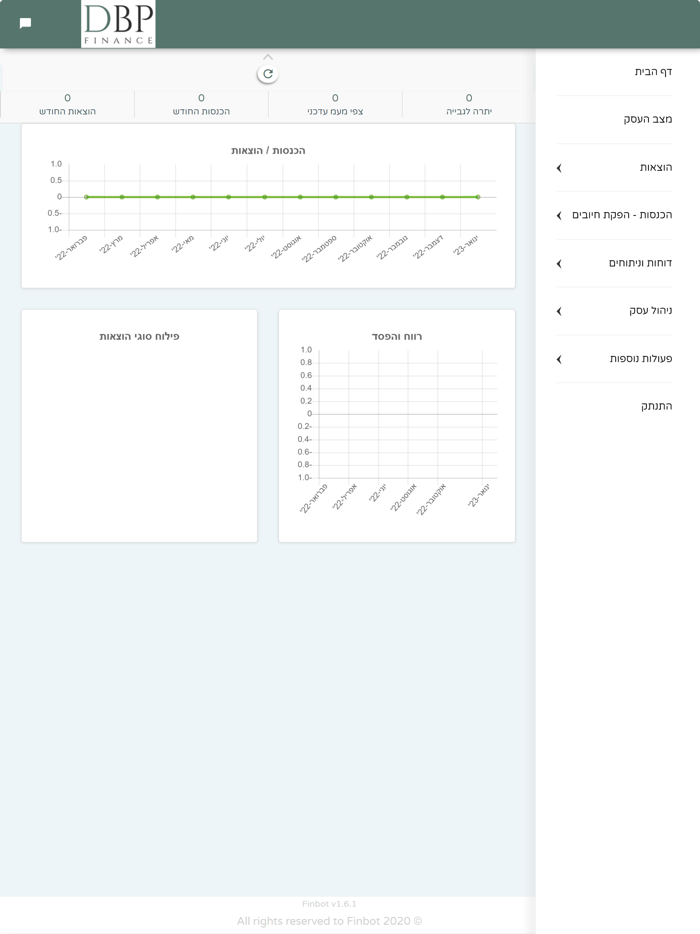Click the circular refresh icon
The image size is (700, 934).
point(267,74)
